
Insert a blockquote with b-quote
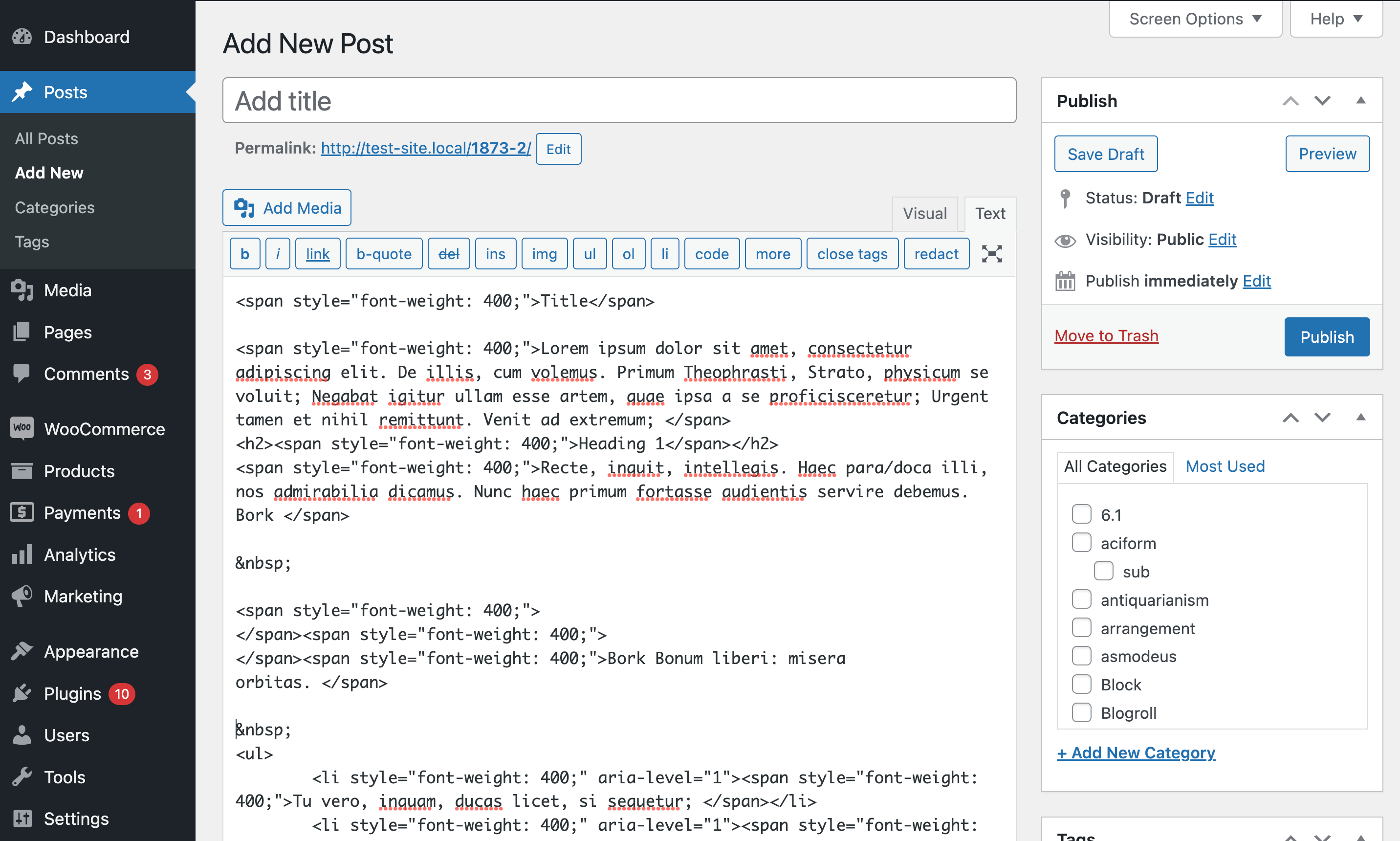click(384, 253)
